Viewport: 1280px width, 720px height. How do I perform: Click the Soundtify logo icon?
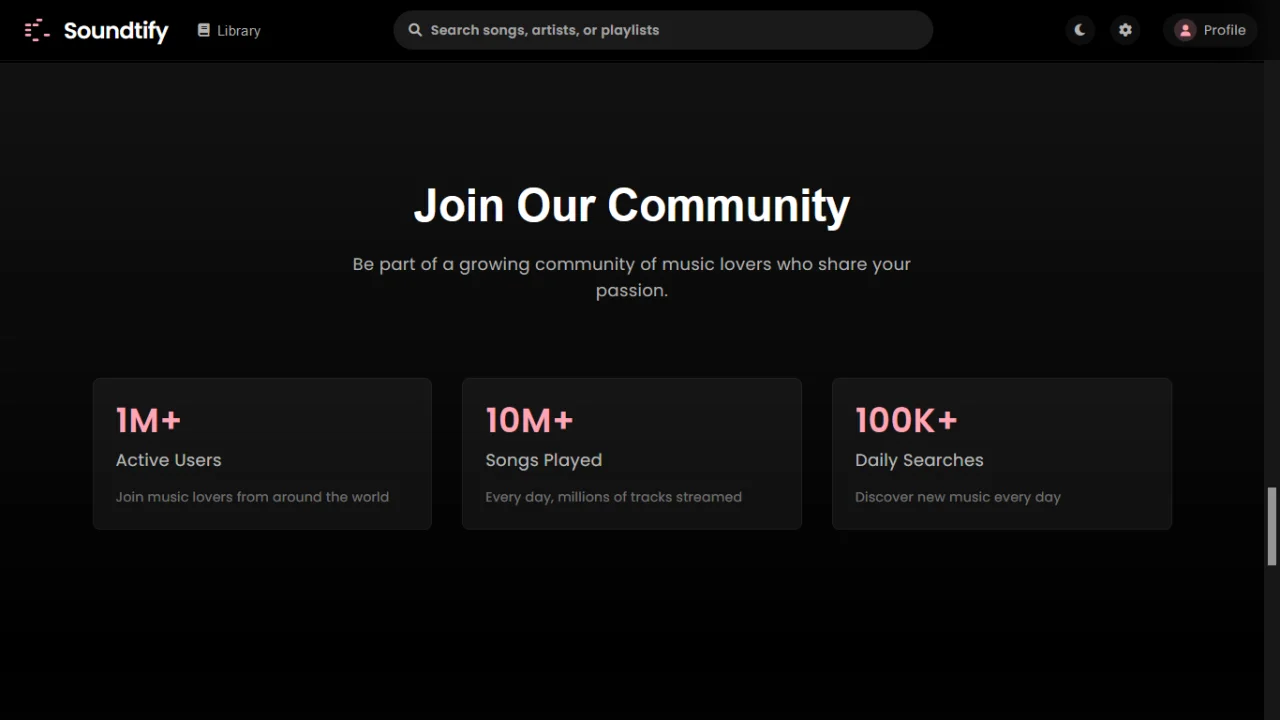[37, 30]
